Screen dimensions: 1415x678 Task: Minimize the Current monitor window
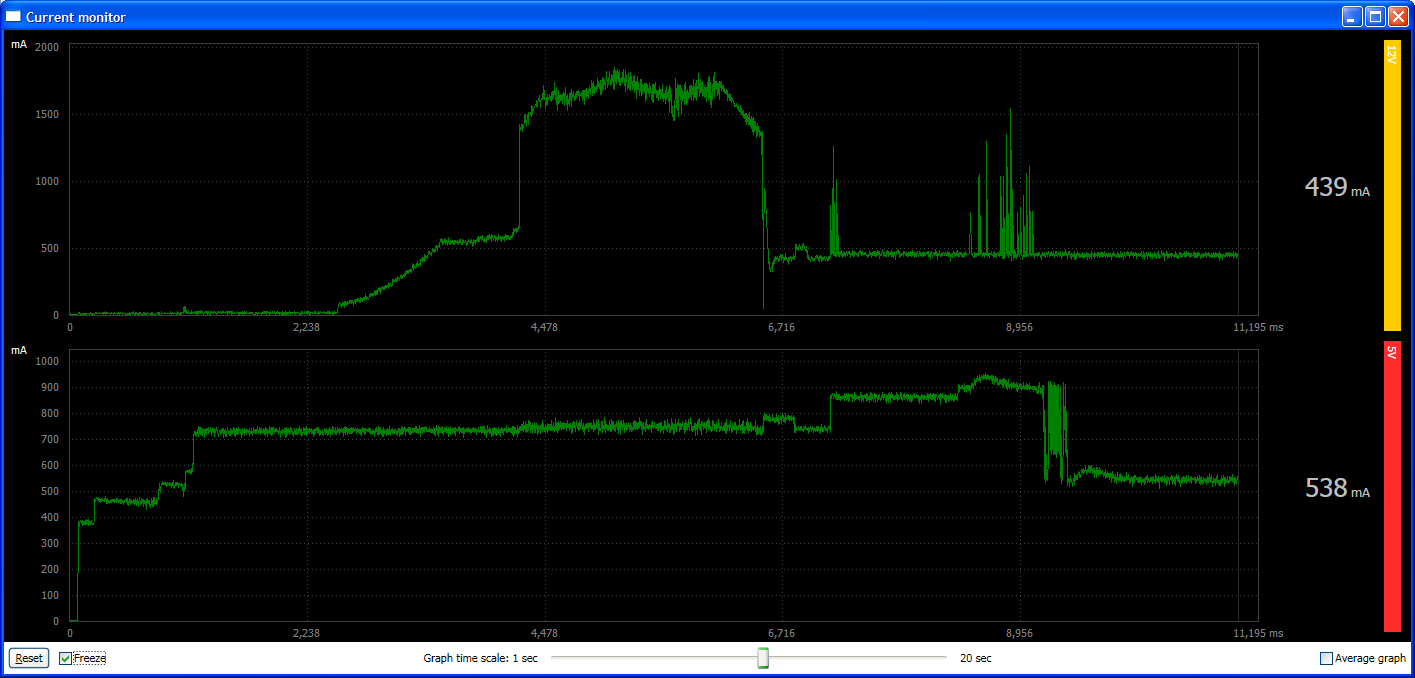(x=1352, y=16)
